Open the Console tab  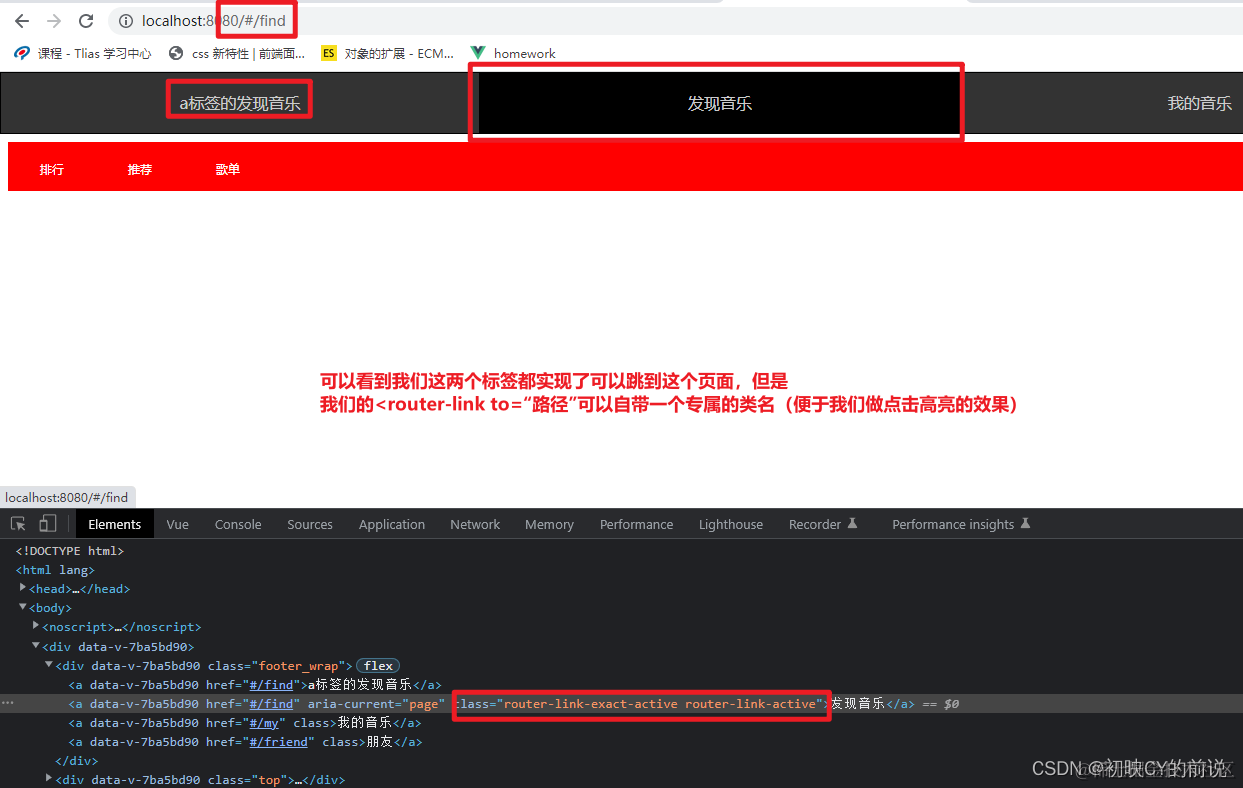[238, 524]
